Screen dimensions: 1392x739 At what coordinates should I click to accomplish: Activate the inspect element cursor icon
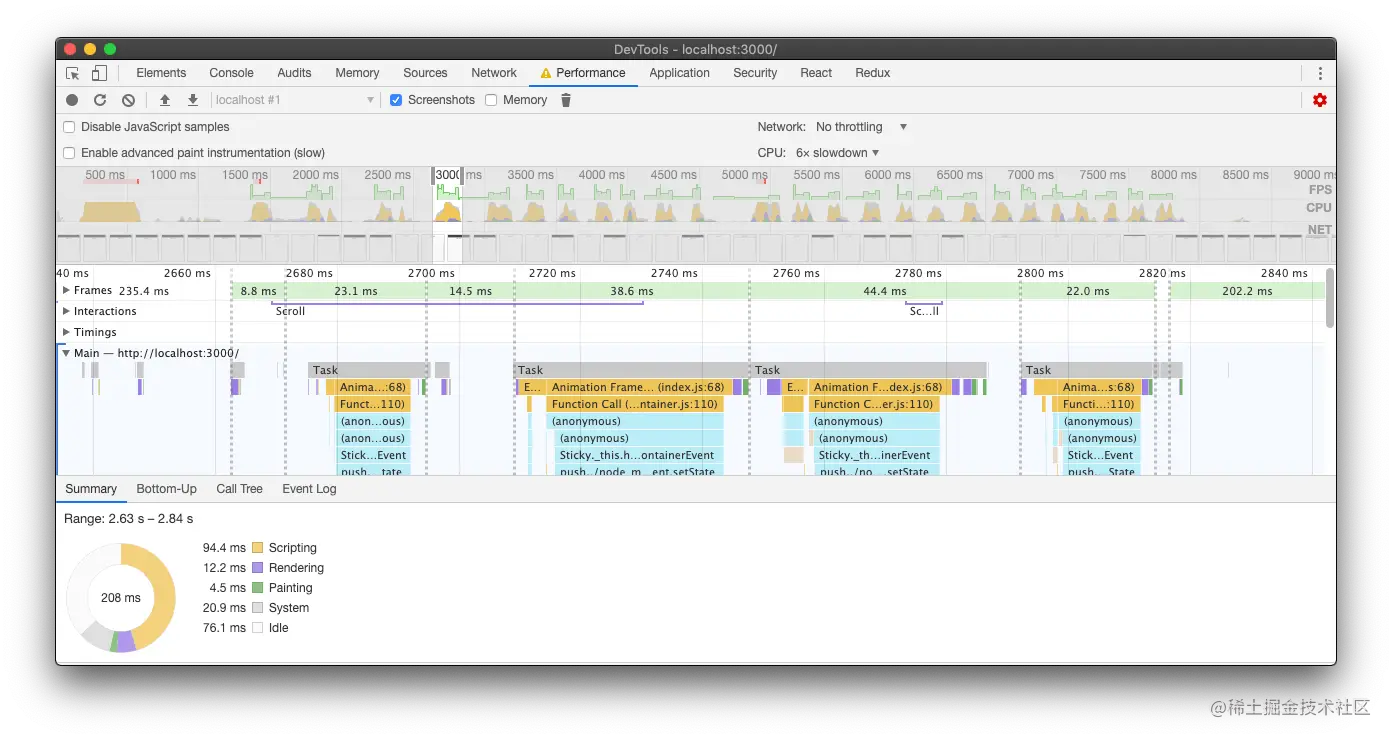click(72, 73)
